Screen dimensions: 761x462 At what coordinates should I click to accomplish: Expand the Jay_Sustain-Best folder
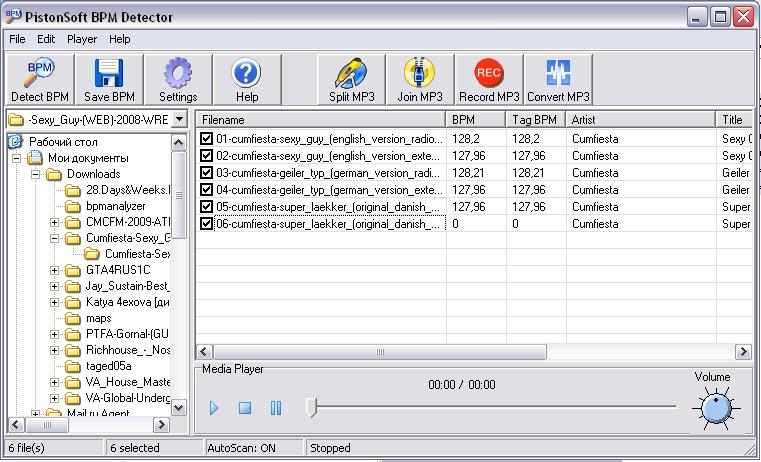click(x=54, y=286)
